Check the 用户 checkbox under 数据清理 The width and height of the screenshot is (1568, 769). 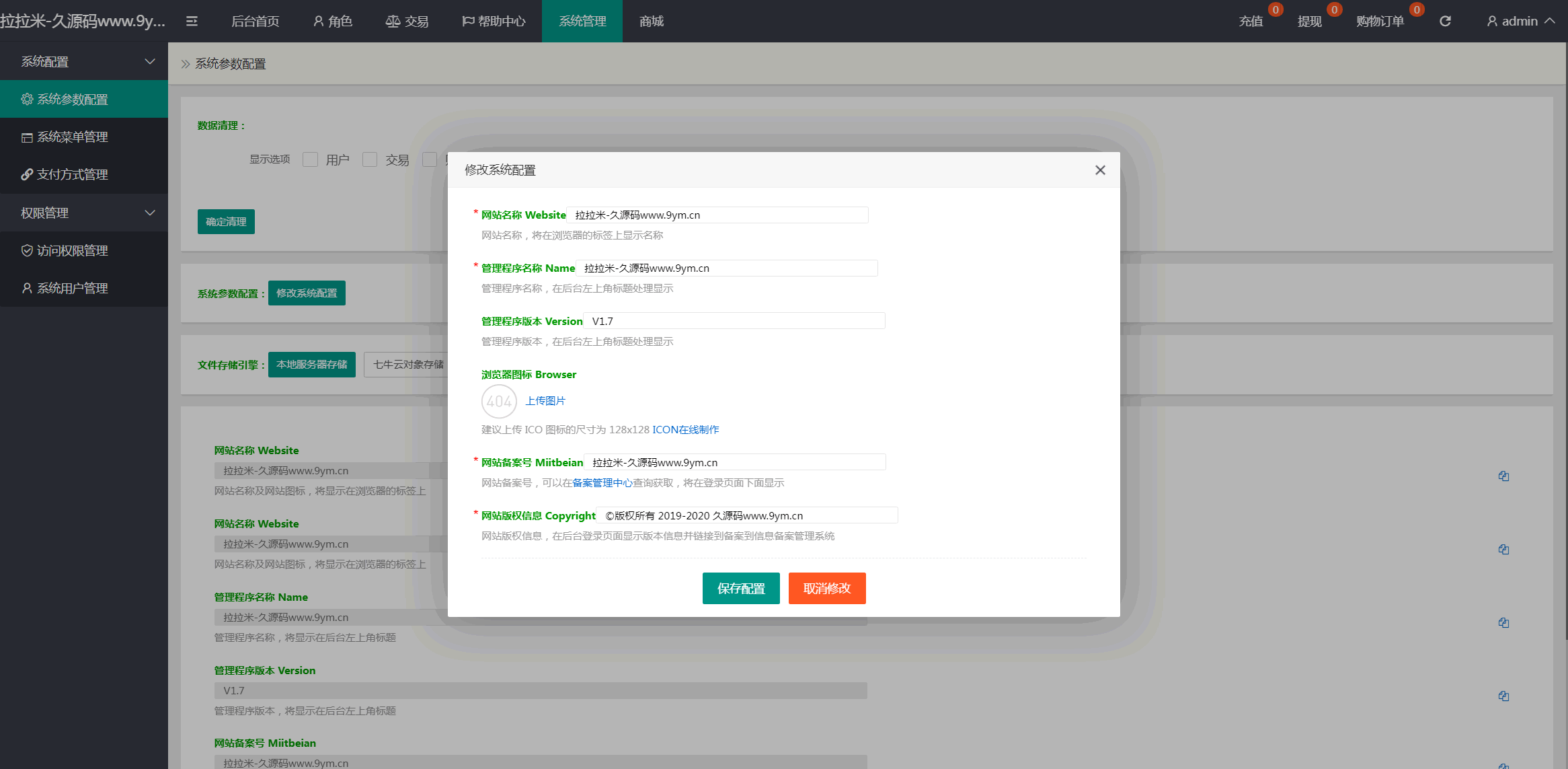310,159
